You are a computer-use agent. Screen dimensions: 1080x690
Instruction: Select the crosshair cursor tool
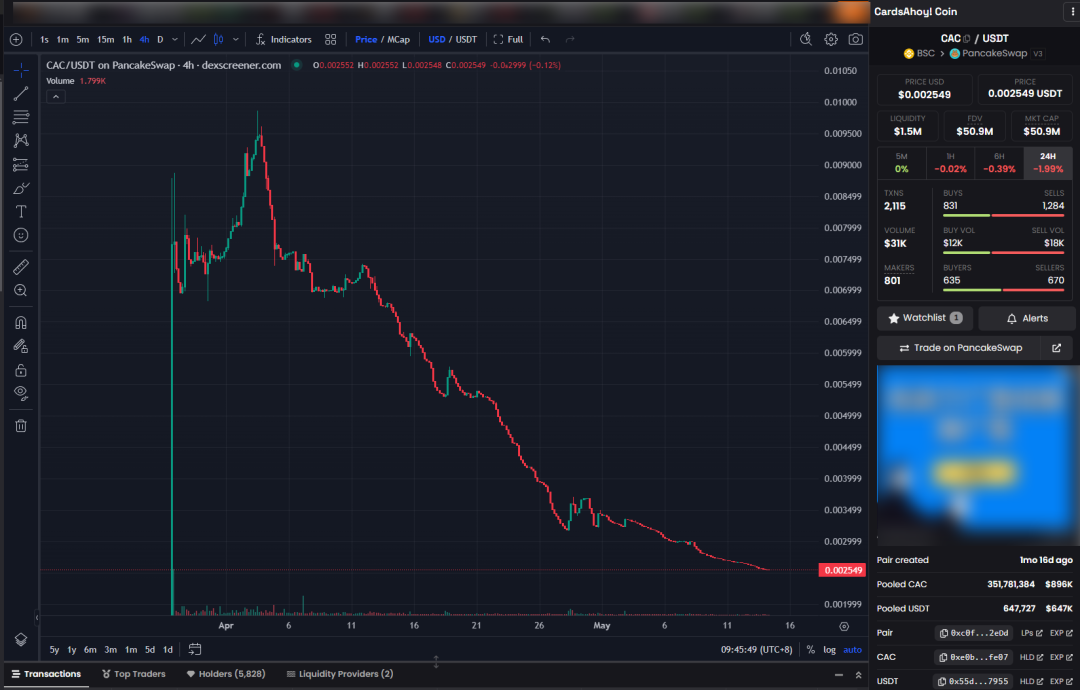[x=21, y=70]
